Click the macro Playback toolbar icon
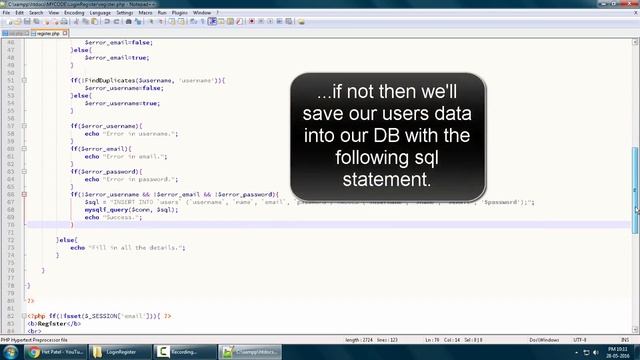Viewport: 640px width, 360px height. tap(270, 21)
